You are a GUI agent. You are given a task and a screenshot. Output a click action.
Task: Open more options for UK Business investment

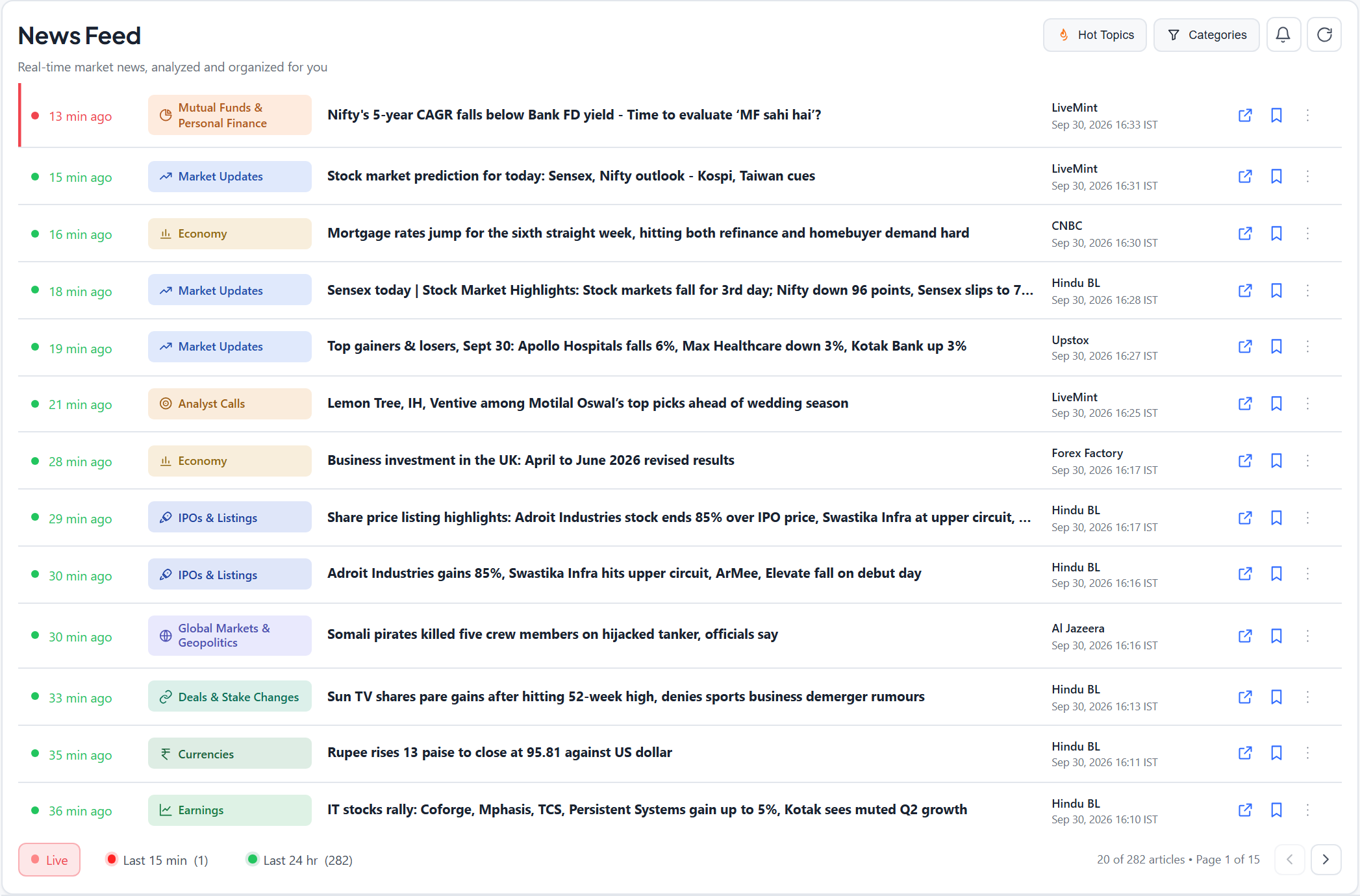[1307, 461]
